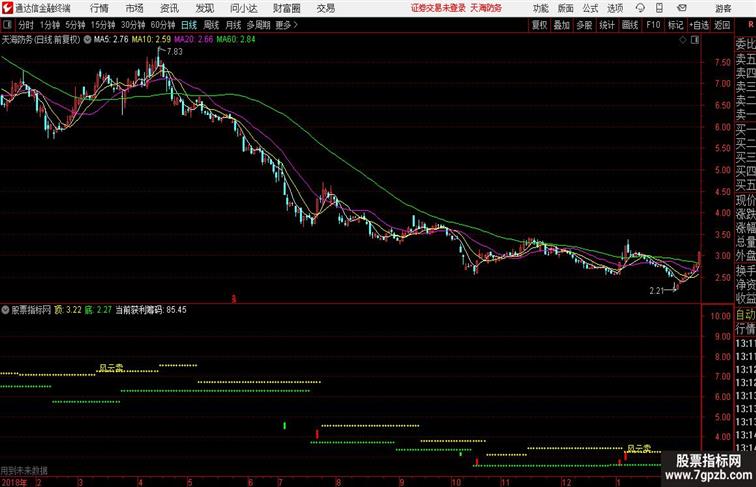This screenshot has width=756, height=487.
Task: Click the 统计 statistics button
Action: 607,25
